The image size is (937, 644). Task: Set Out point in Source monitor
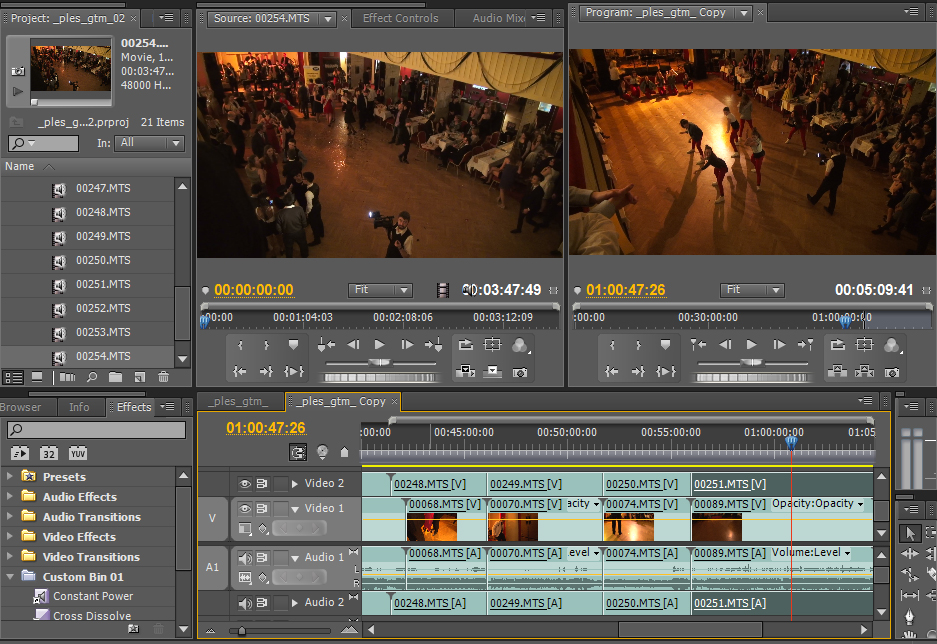click(x=267, y=345)
